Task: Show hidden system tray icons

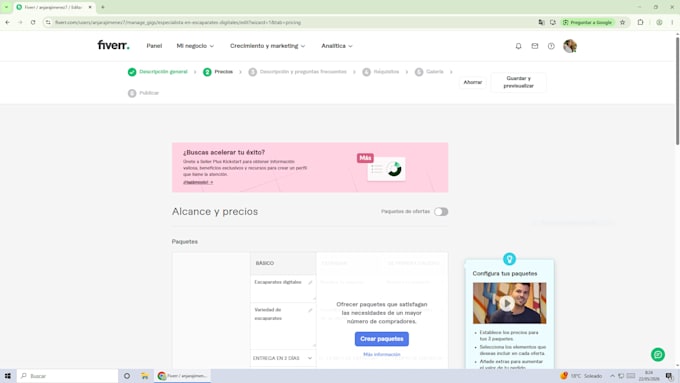Action: tap(612, 376)
